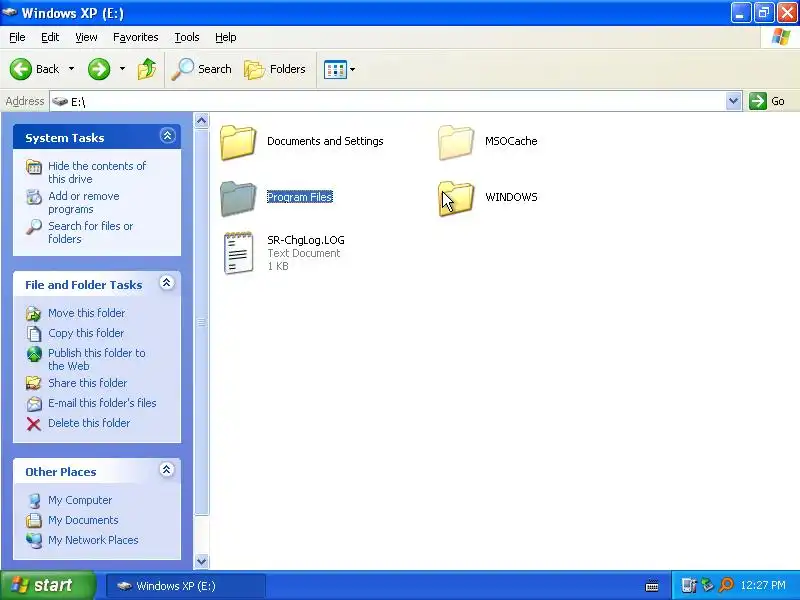Click Delete this folder link

89,423
